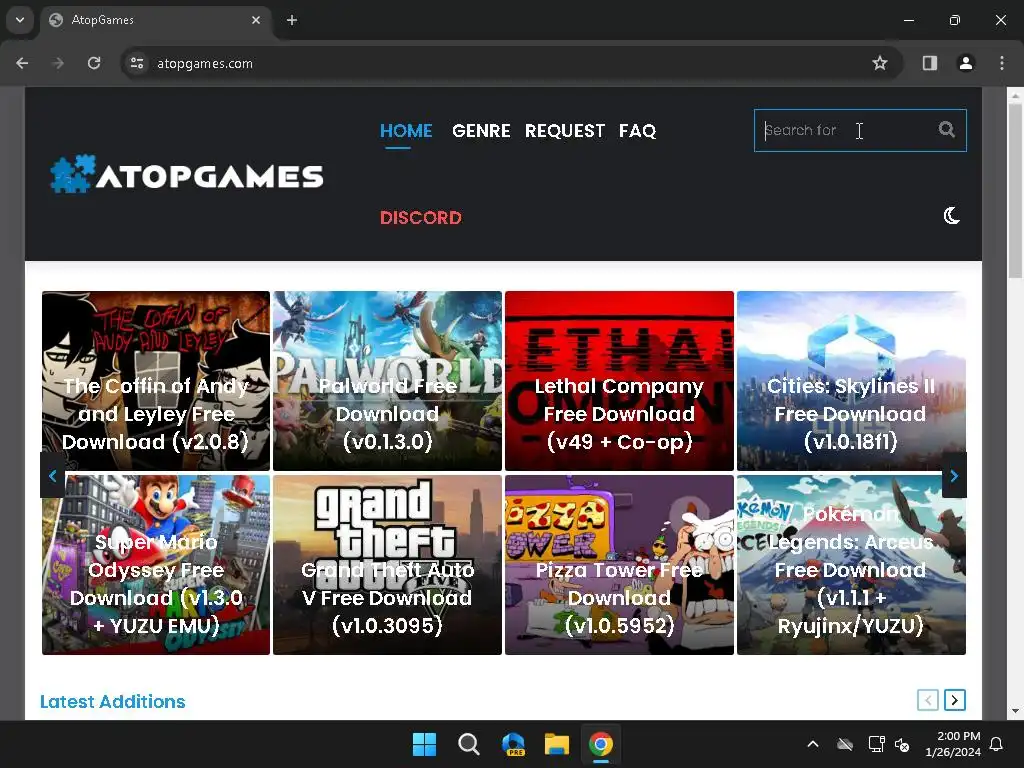Click scrollbar down arrow

point(1015,711)
